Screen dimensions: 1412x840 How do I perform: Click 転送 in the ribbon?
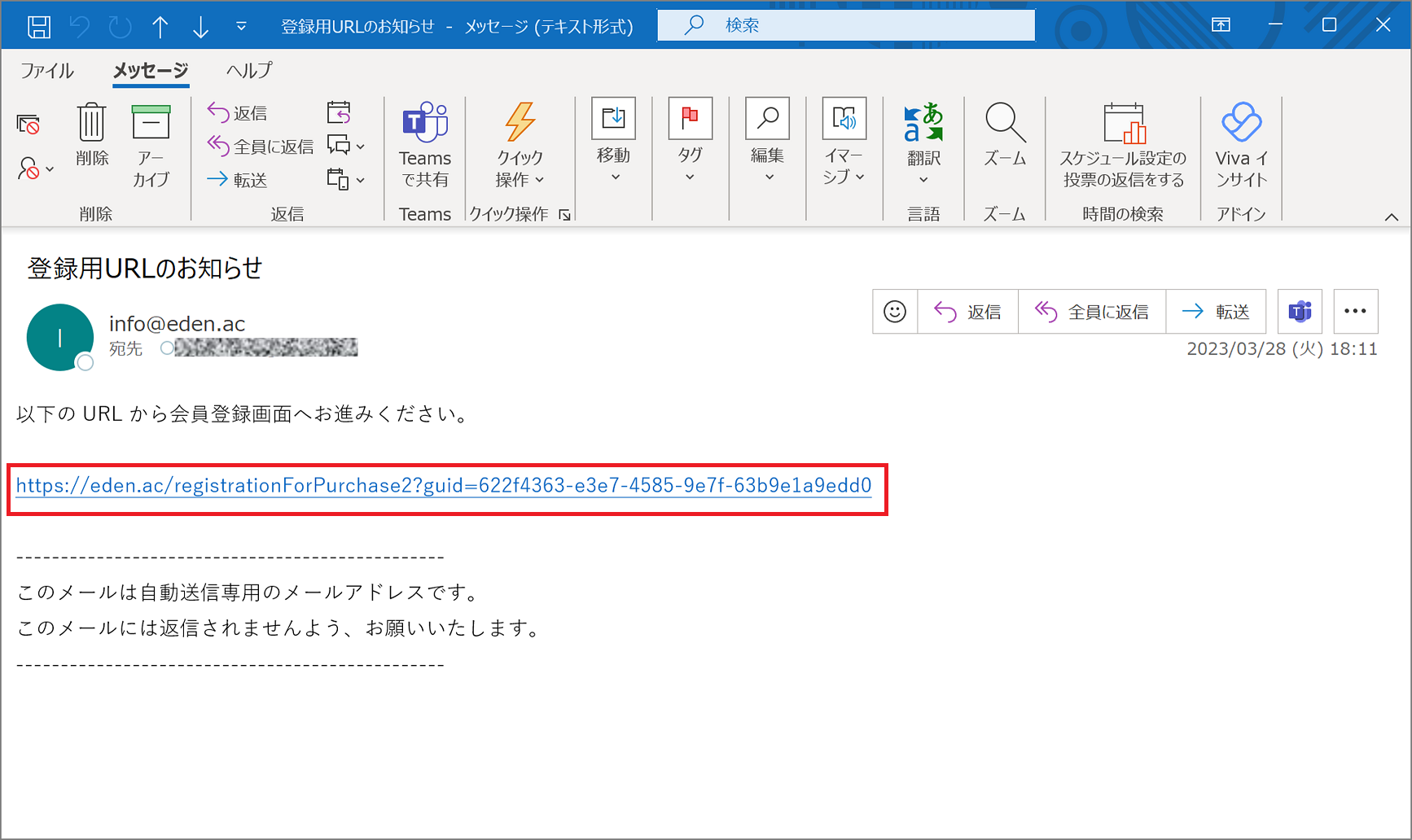tap(237, 179)
